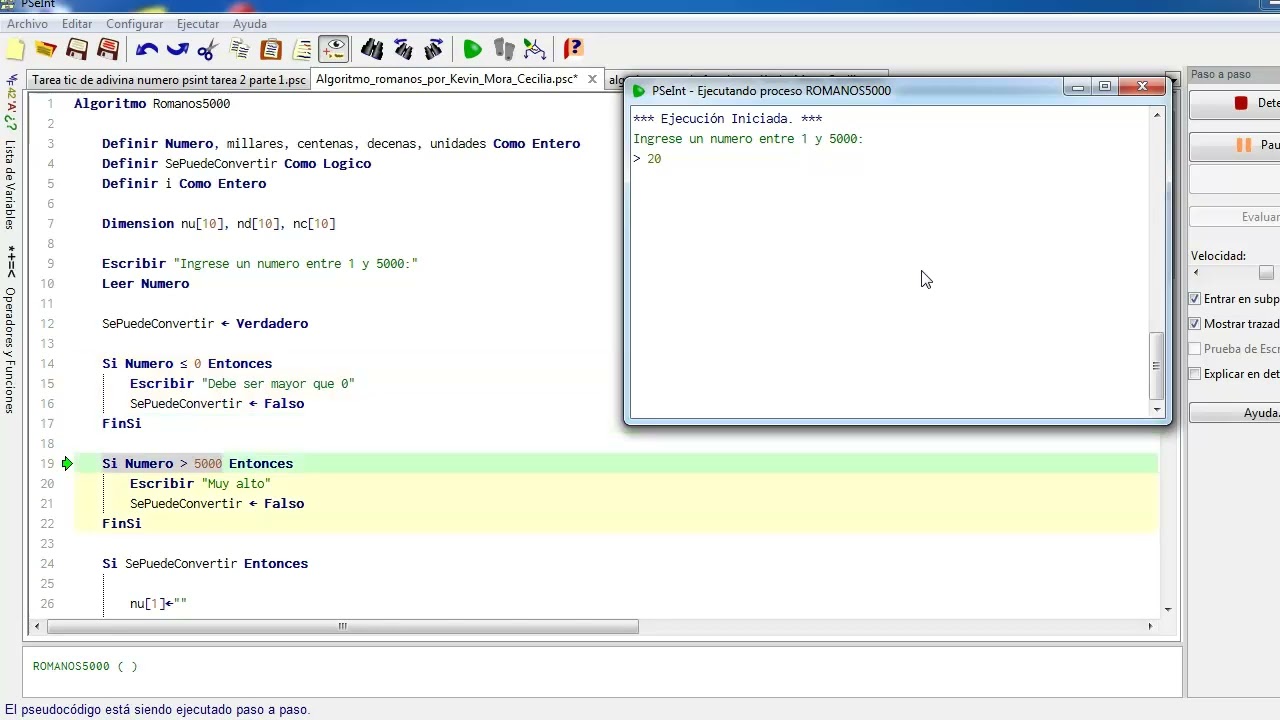Click the Detener stop button

coord(1235,103)
